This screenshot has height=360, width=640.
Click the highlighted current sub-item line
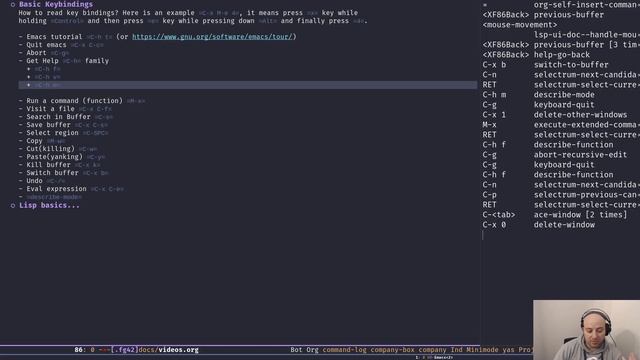tap(247, 85)
